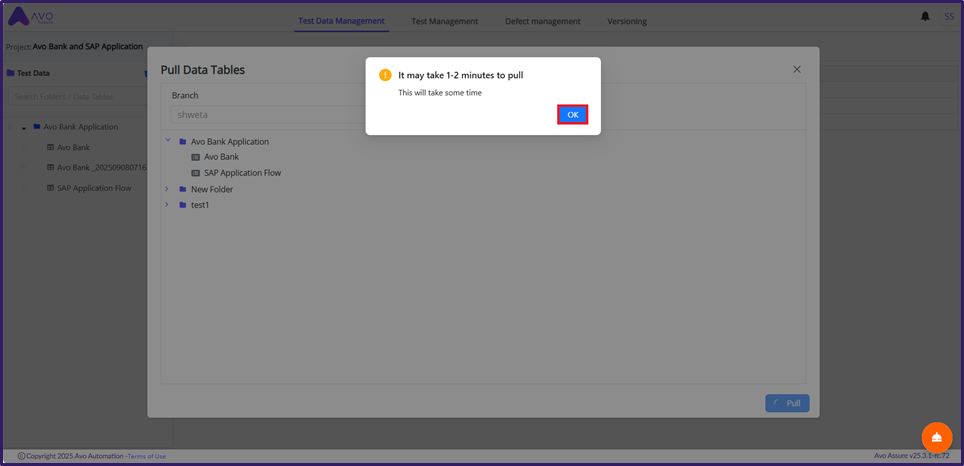Select the SAP Application Flow table in the dialog
Viewport: 964px width, 466px height.
click(x=242, y=173)
